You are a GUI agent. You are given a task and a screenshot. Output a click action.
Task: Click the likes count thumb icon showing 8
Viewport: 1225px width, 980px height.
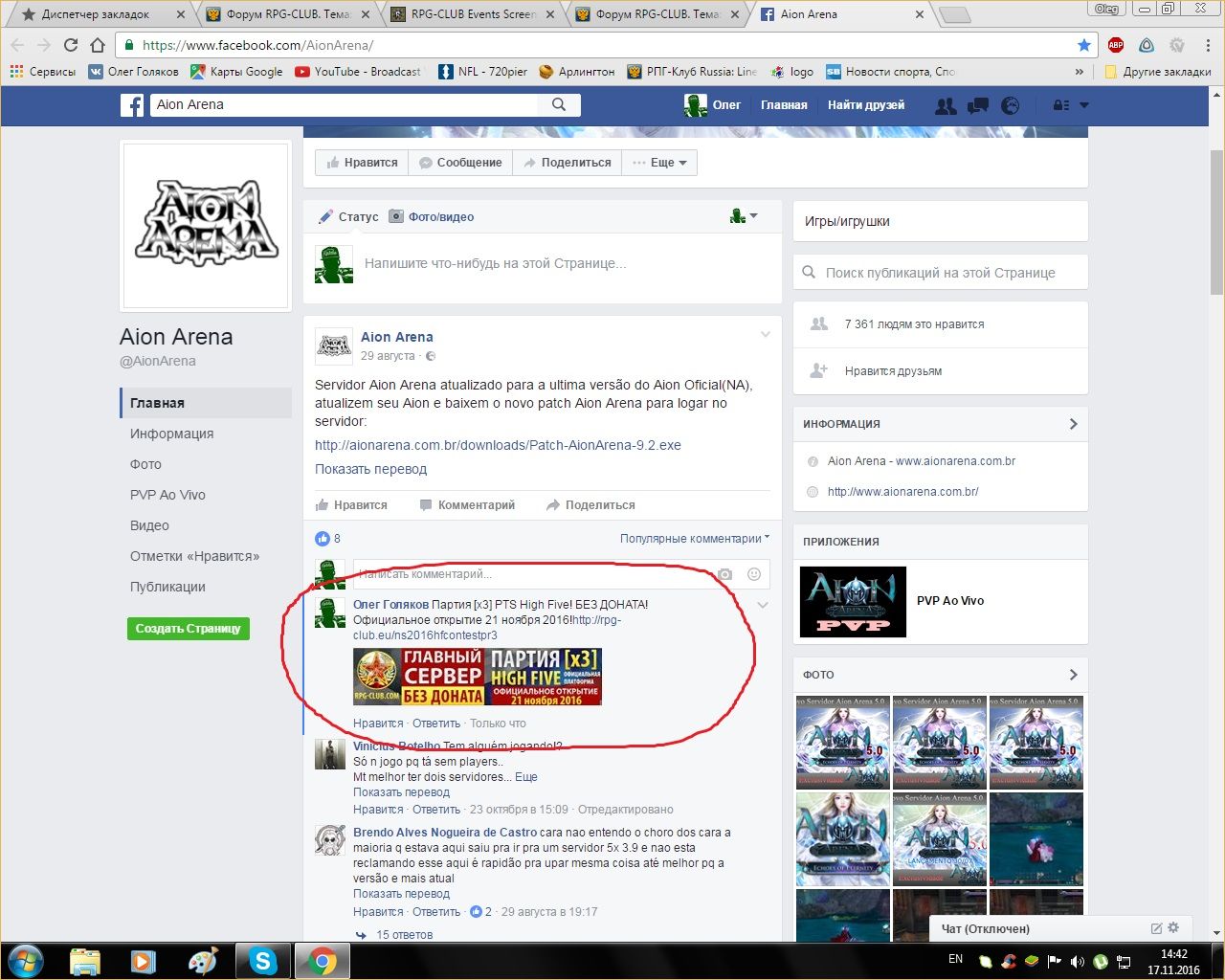pyautogui.click(x=323, y=539)
